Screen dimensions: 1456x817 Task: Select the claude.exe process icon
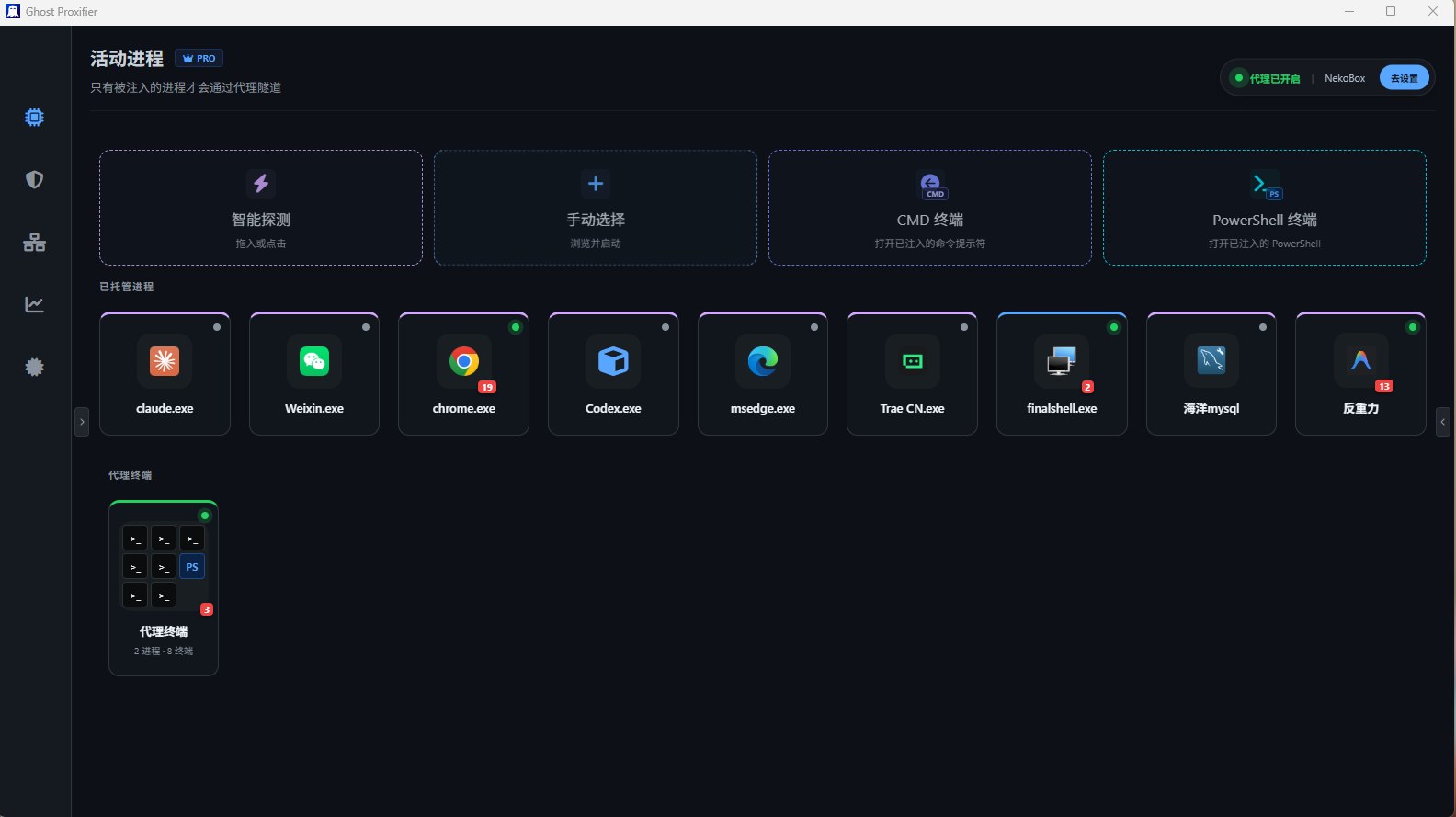point(165,361)
